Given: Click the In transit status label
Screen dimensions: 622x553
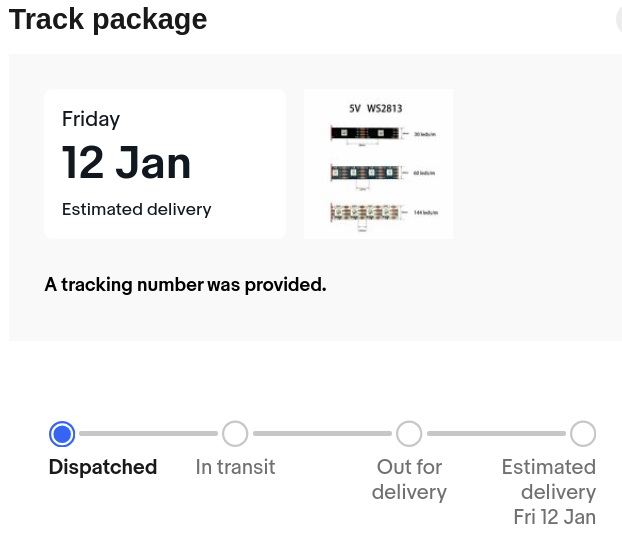Looking at the screenshot, I should (x=235, y=467).
